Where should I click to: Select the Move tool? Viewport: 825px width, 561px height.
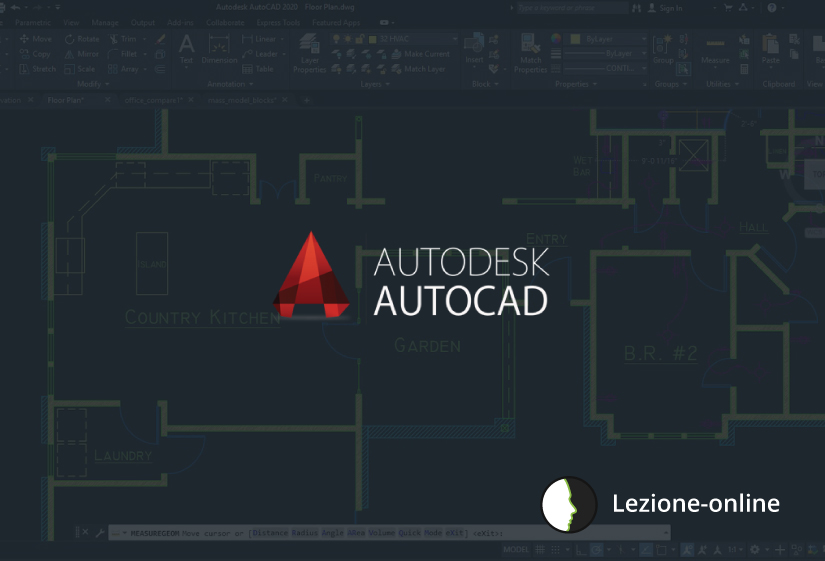[x=35, y=39]
